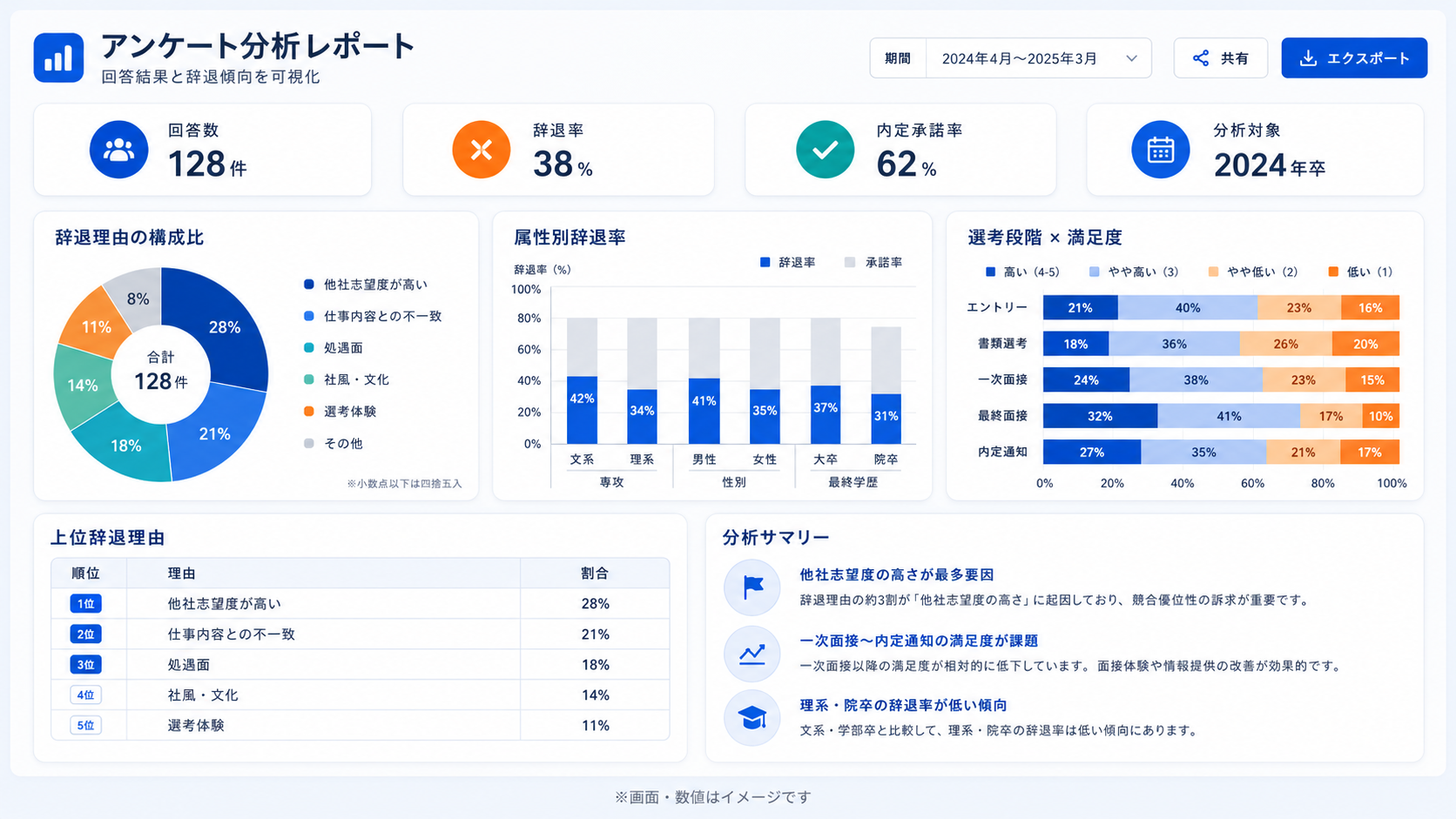The height and width of the screenshot is (819, 1456).
Task: Click the 割合 column header
Action: (595, 573)
